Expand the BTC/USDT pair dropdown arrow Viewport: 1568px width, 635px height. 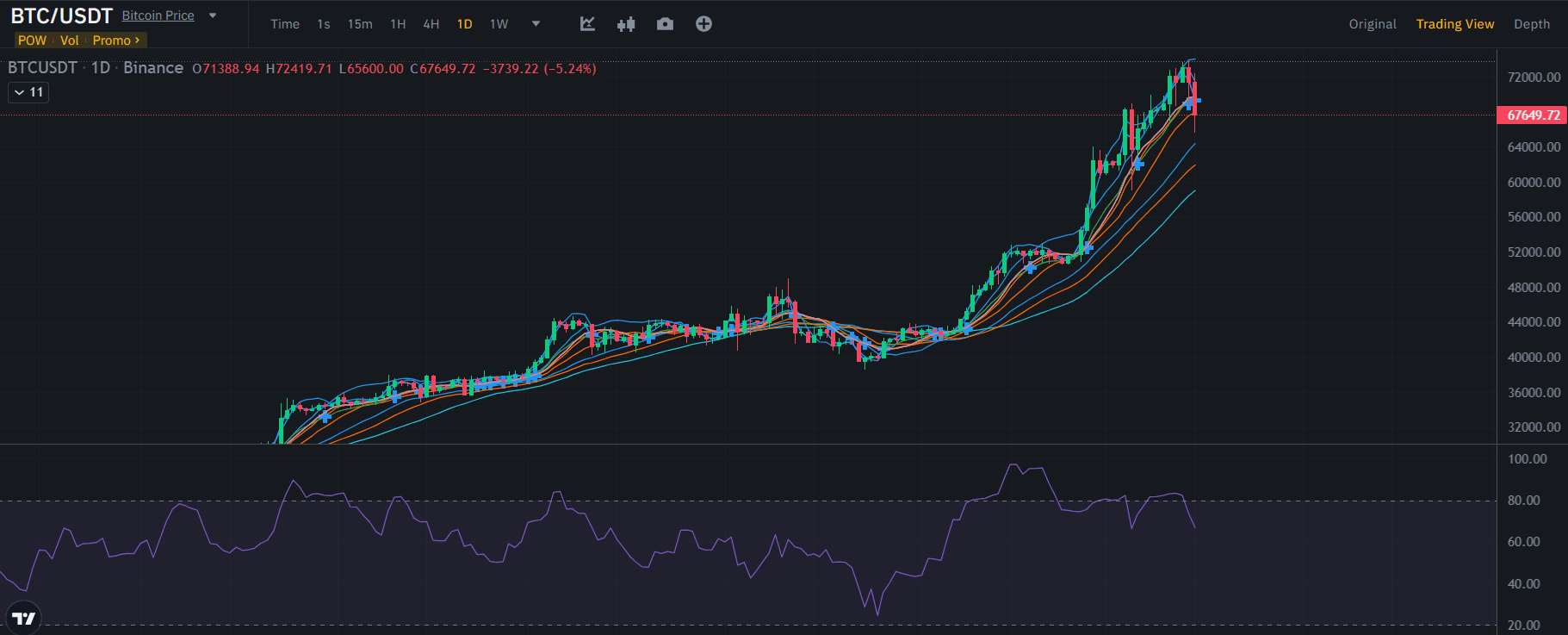[213, 16]
